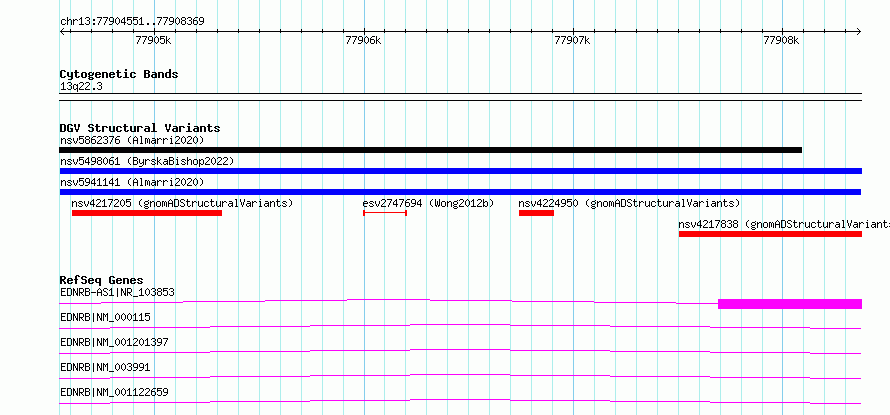
Task: Click the esv2747694 Wong2012b variant glyph
Action: point(385,213)
